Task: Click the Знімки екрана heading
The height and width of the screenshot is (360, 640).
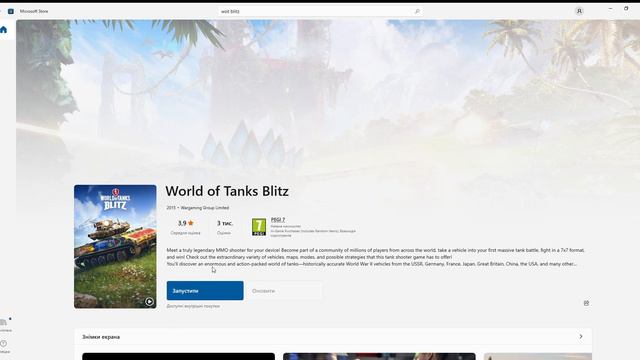Action: [x=101, y=337]
